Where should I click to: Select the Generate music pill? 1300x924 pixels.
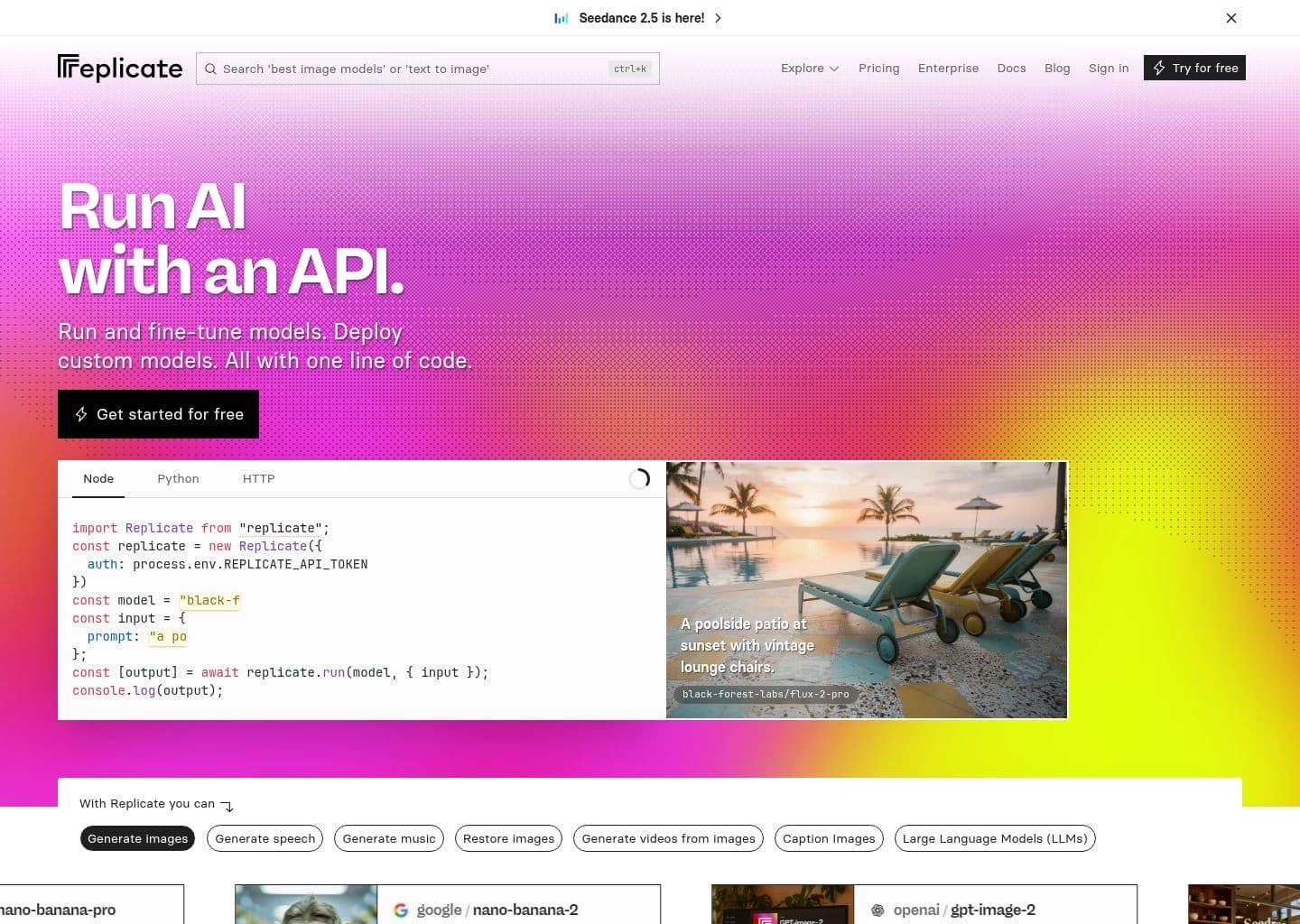389,838
